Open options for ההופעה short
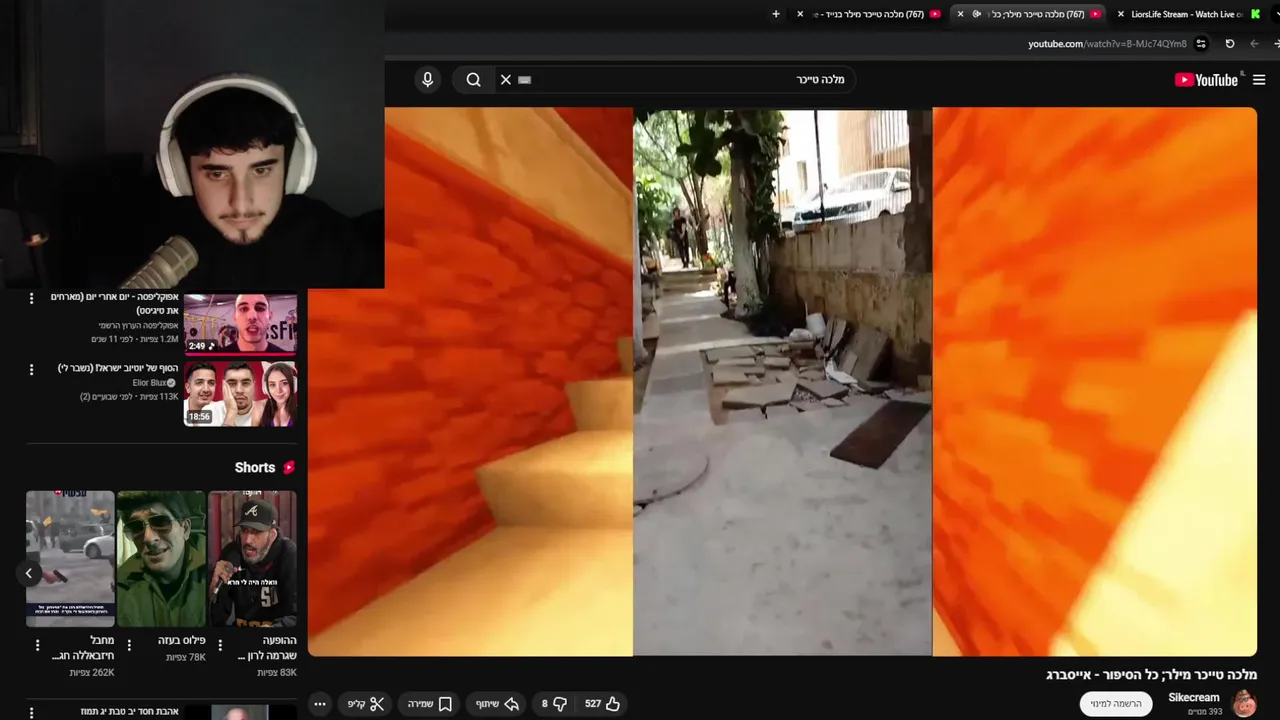Image resolution: width=1280 pixels, height=720 pixels. [220, 645]
